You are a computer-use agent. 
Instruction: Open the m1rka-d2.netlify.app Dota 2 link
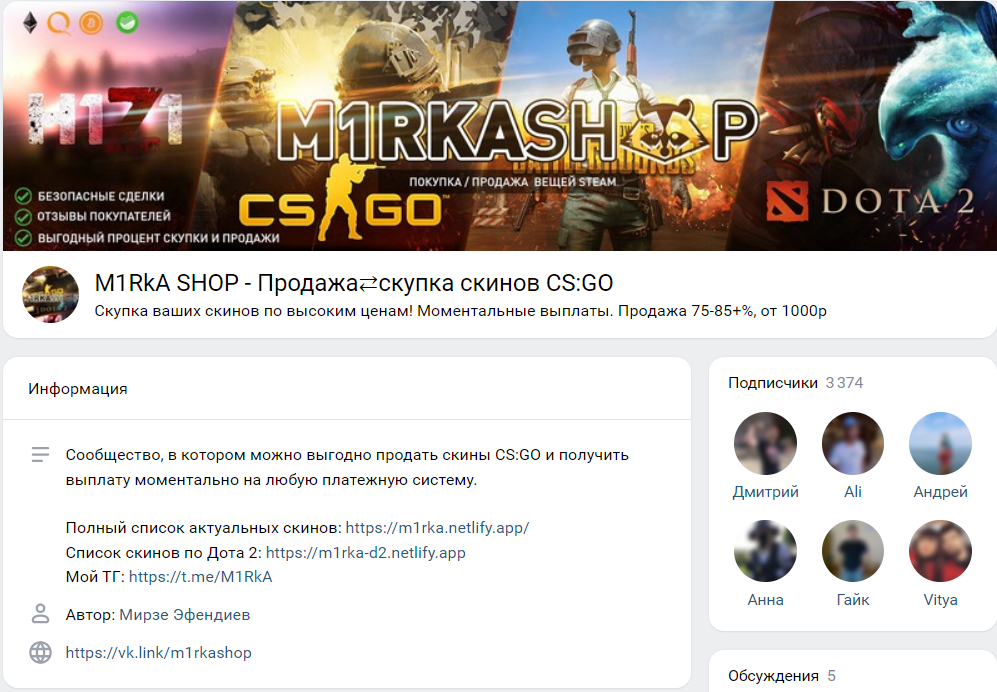[x=366, y=553]
